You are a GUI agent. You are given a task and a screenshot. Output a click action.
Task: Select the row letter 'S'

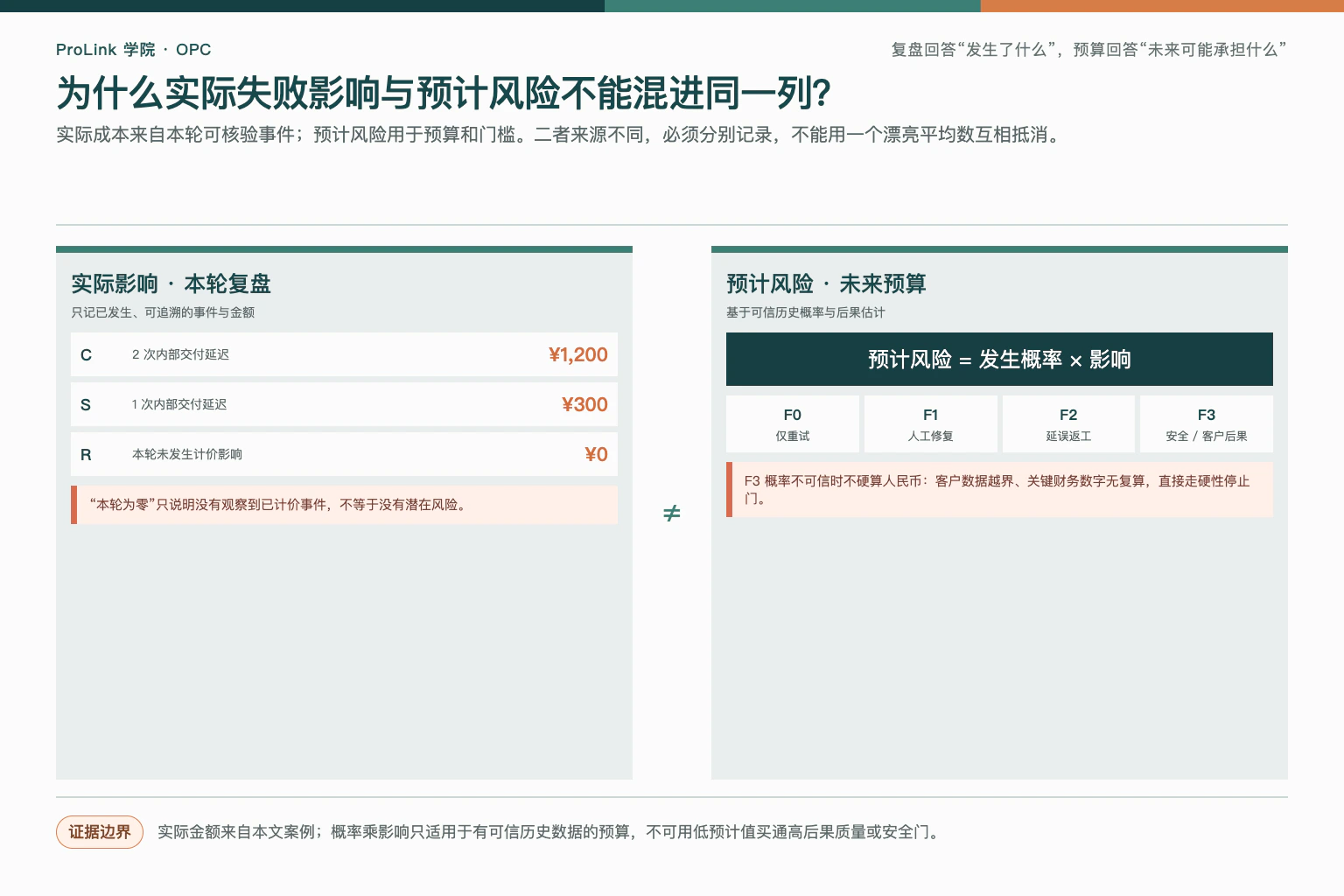86,405
